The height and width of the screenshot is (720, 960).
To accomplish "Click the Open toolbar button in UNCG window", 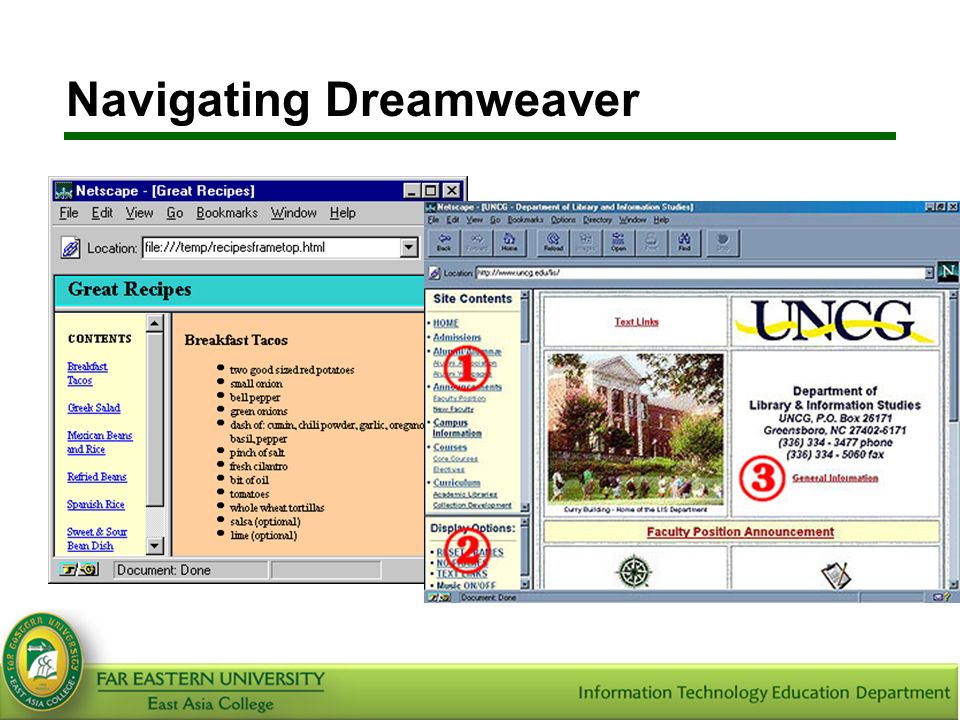I will 618,242.
